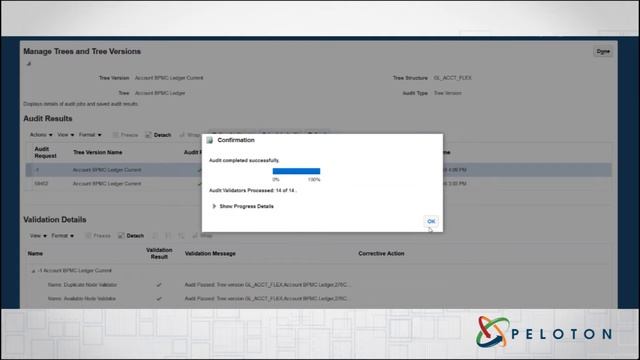Viewport: 640px width, 360px height.
Task: Click Detach in Audit Results toolbar
Action: pyautogui.click(x=158, y=135)
